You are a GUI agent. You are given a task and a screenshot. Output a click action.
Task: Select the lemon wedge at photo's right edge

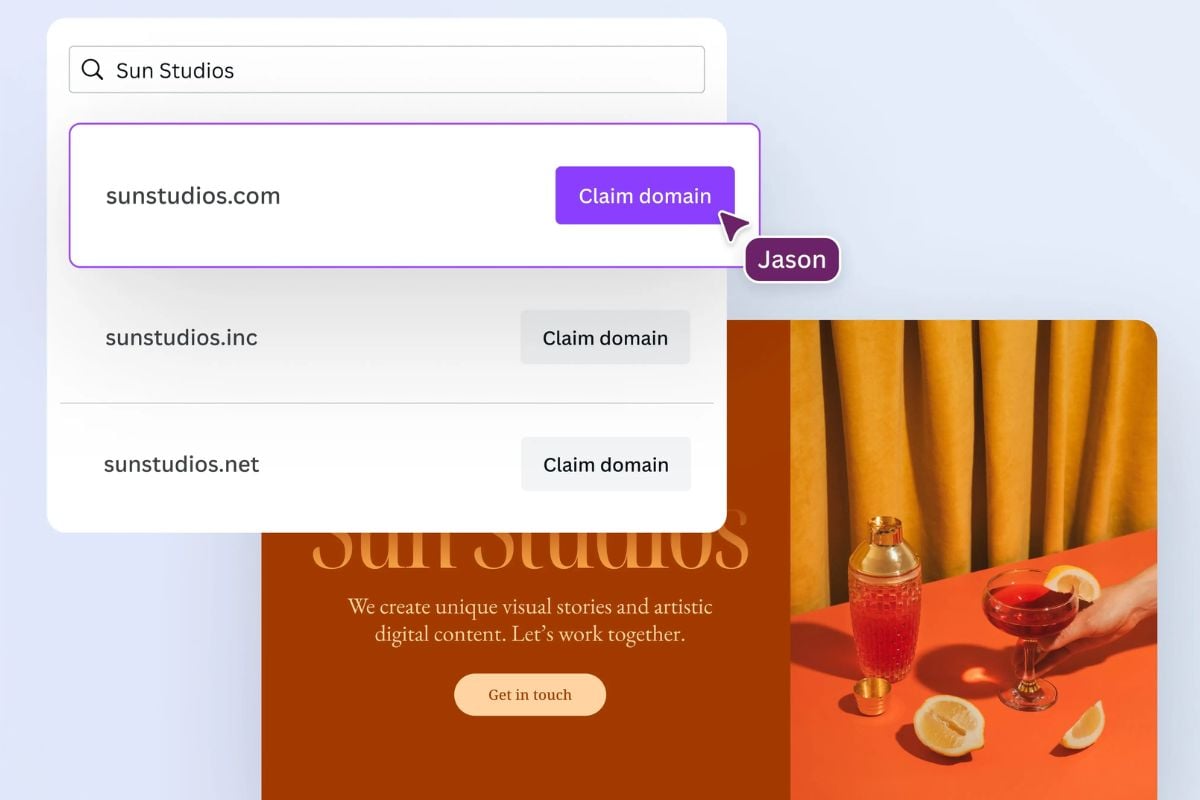point(1083,724)
